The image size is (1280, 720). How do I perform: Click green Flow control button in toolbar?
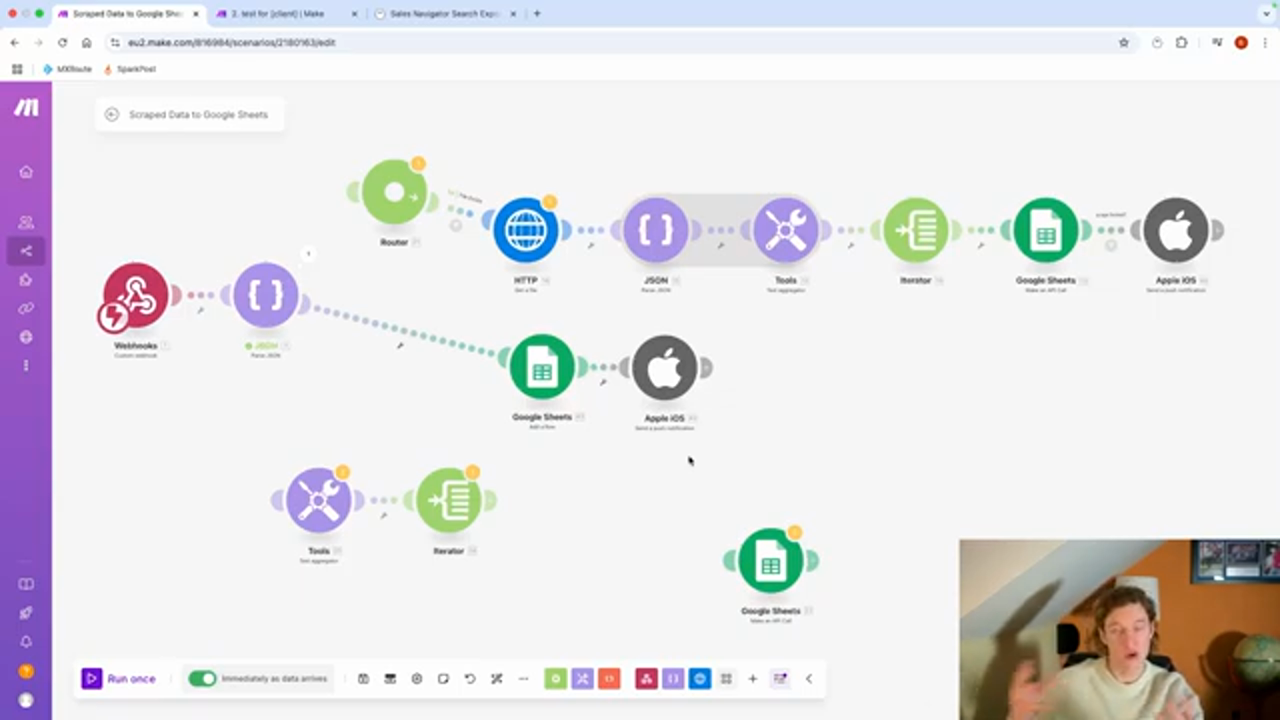point(555,679)
